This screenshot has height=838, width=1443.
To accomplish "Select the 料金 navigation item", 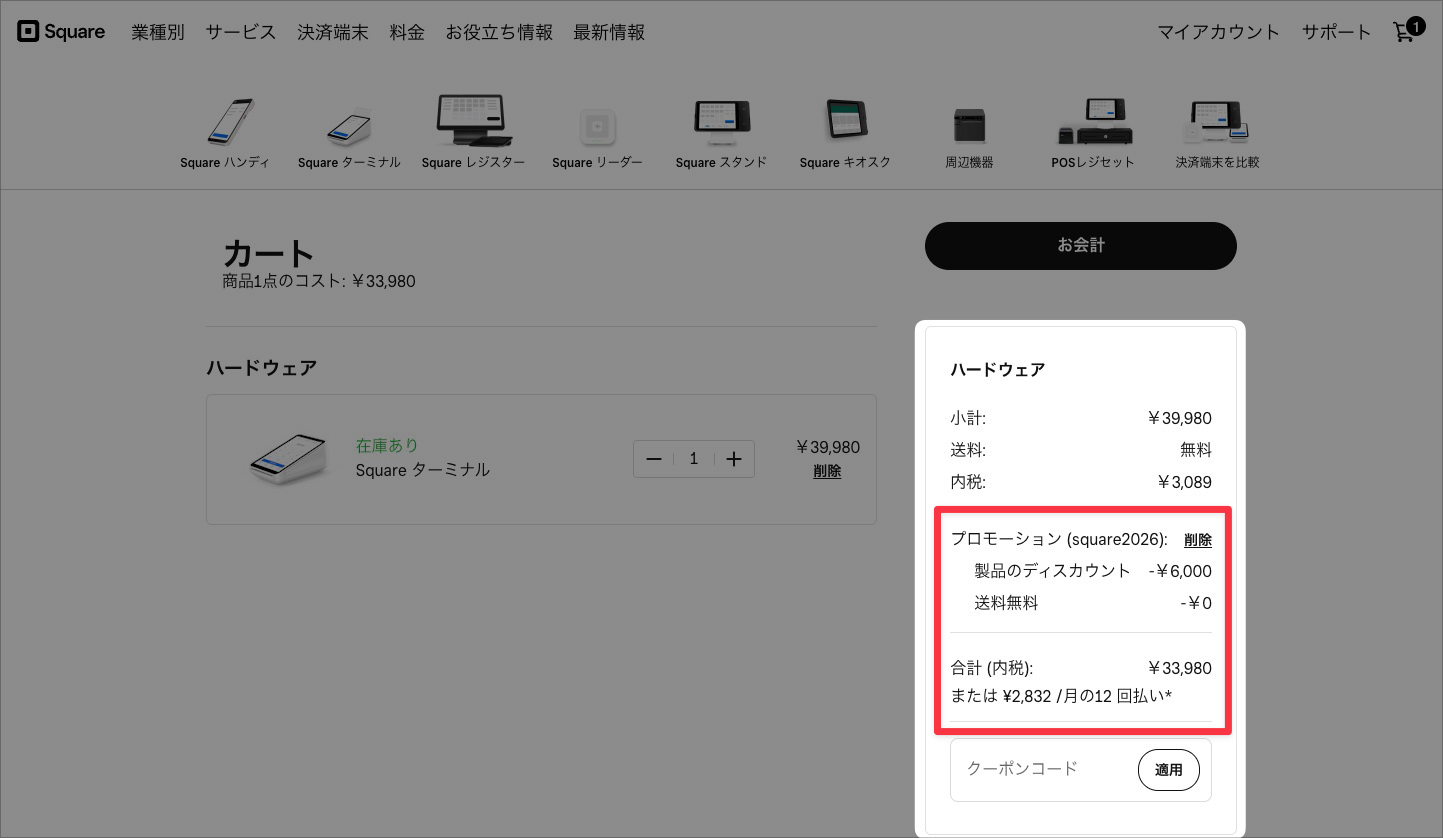I will (407, 31).
